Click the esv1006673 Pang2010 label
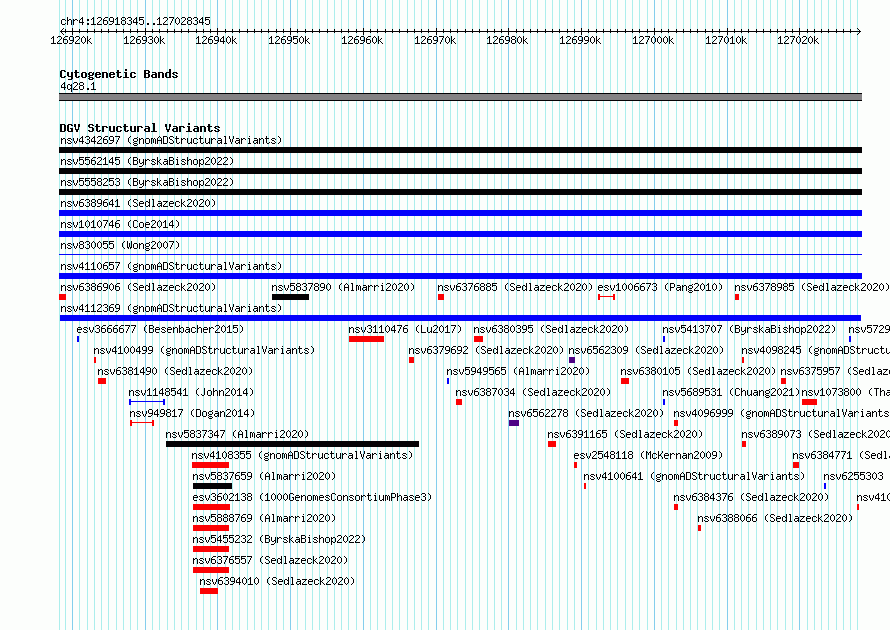The image size is (890, 630). (660, 287)
